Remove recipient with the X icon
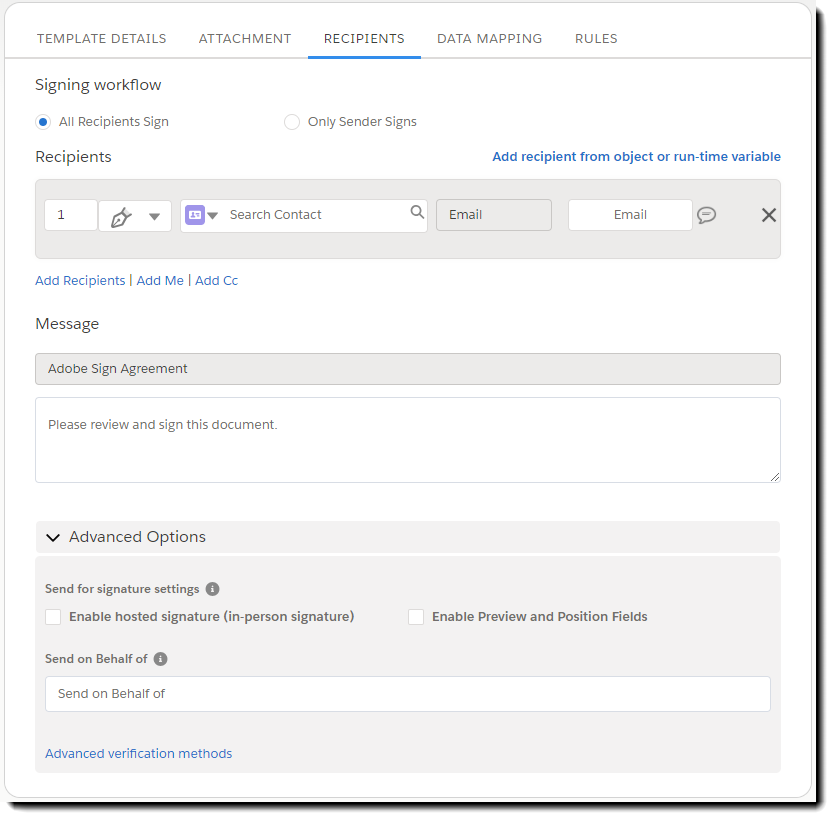Image resolution: width=830 pixels, height=815 pixels. click(x=769, y=215)
